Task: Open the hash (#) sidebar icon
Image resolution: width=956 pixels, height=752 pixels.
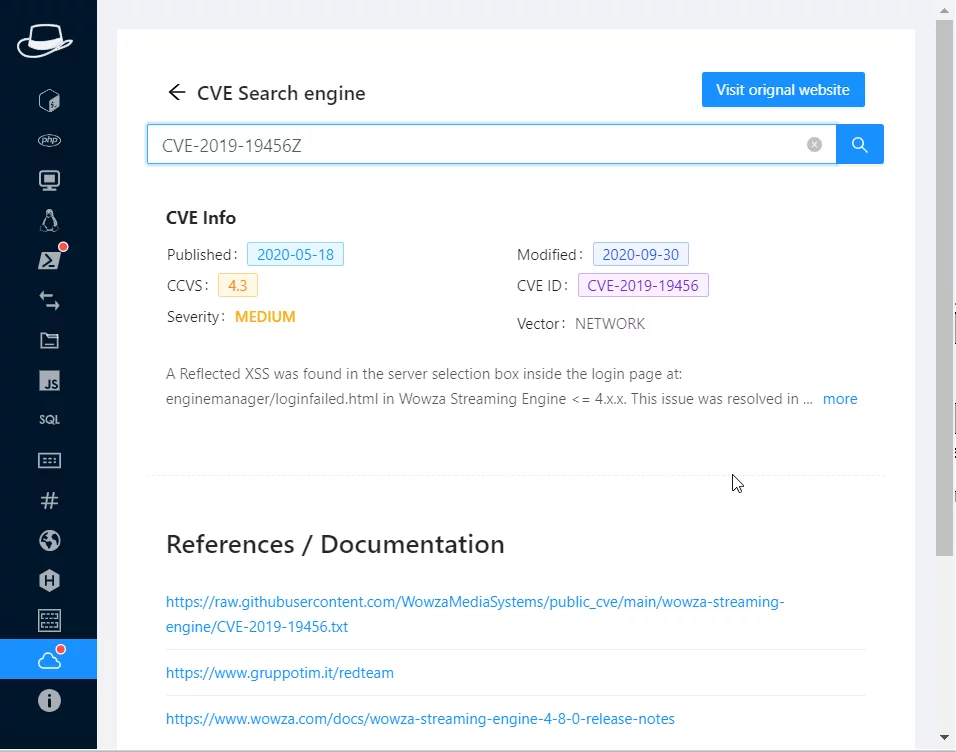Action: (x=49, y=501)
